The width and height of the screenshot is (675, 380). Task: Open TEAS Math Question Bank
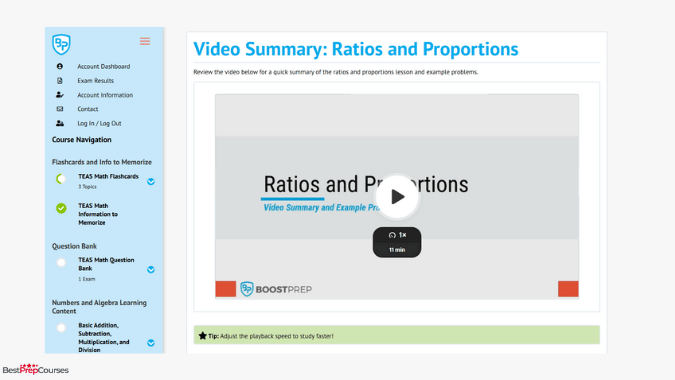coord(106,264)
